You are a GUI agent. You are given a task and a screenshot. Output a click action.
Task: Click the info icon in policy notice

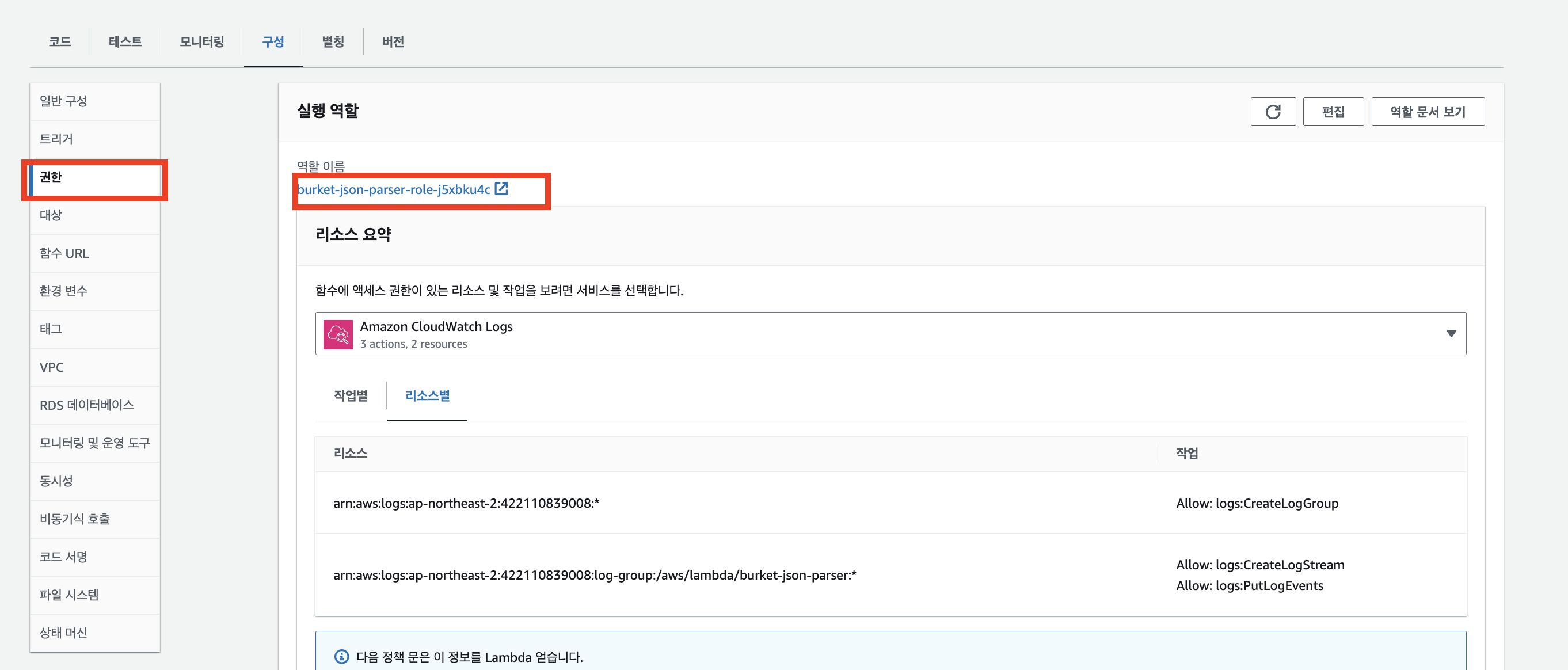(341, 656)
